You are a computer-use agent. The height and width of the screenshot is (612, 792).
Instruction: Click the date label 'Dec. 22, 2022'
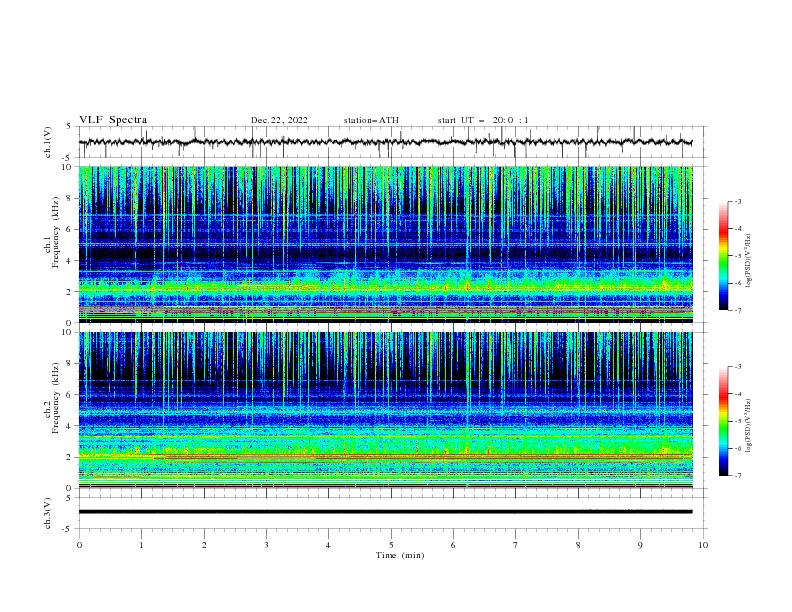pyautogui.click(x=279, y=120)
